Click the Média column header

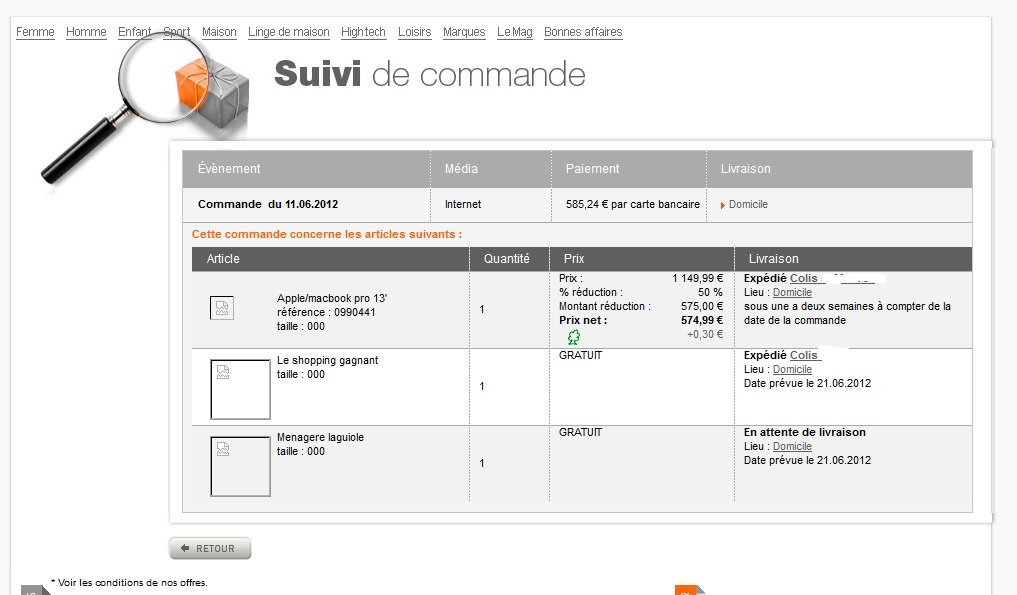point(461,169)
